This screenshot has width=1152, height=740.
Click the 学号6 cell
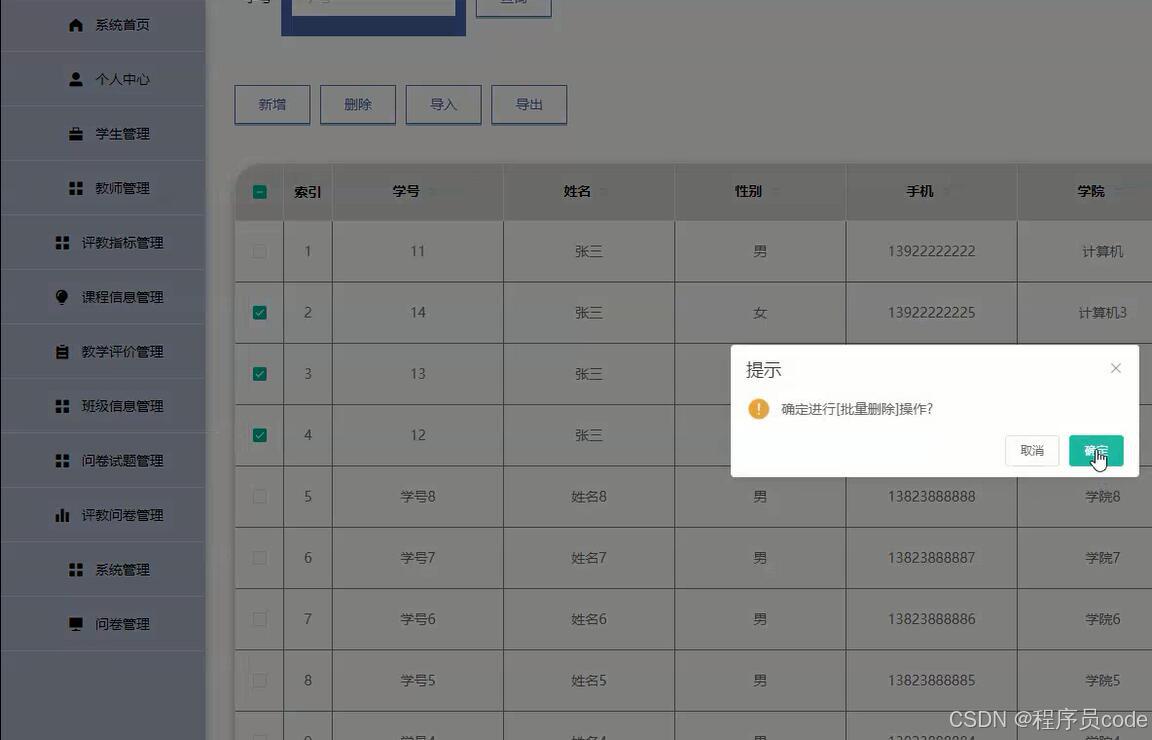pyautogui.click(x=417, y=619)
